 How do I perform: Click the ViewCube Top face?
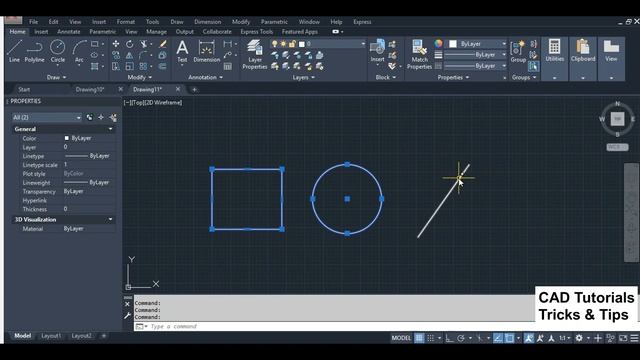point(618,119)
